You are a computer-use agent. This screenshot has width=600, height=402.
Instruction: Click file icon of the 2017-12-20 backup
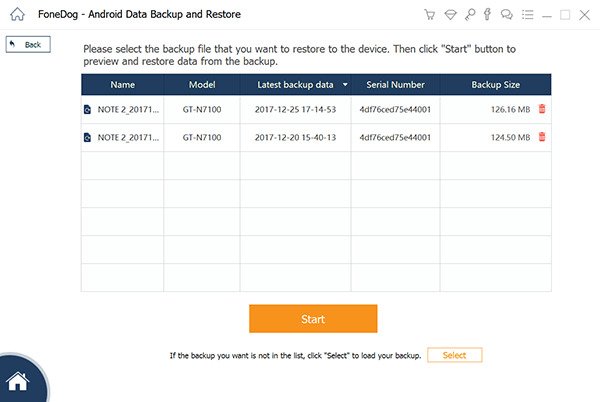coord(87,137)
